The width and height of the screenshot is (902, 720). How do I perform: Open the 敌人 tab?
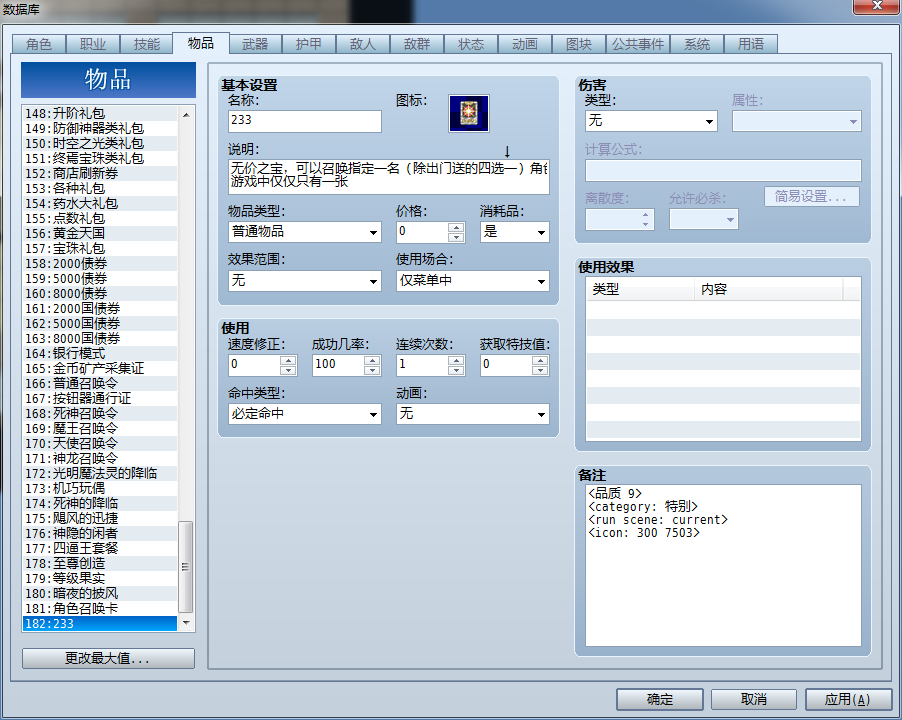point(363,44)
